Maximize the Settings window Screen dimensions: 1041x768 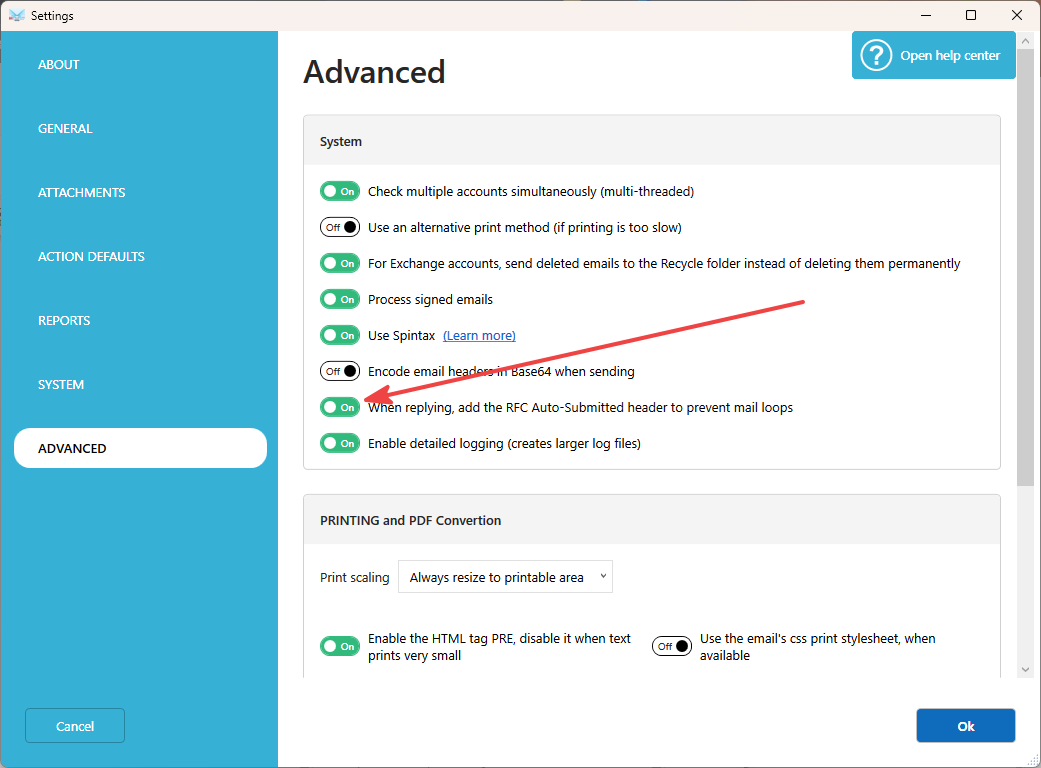pos(971,15)
